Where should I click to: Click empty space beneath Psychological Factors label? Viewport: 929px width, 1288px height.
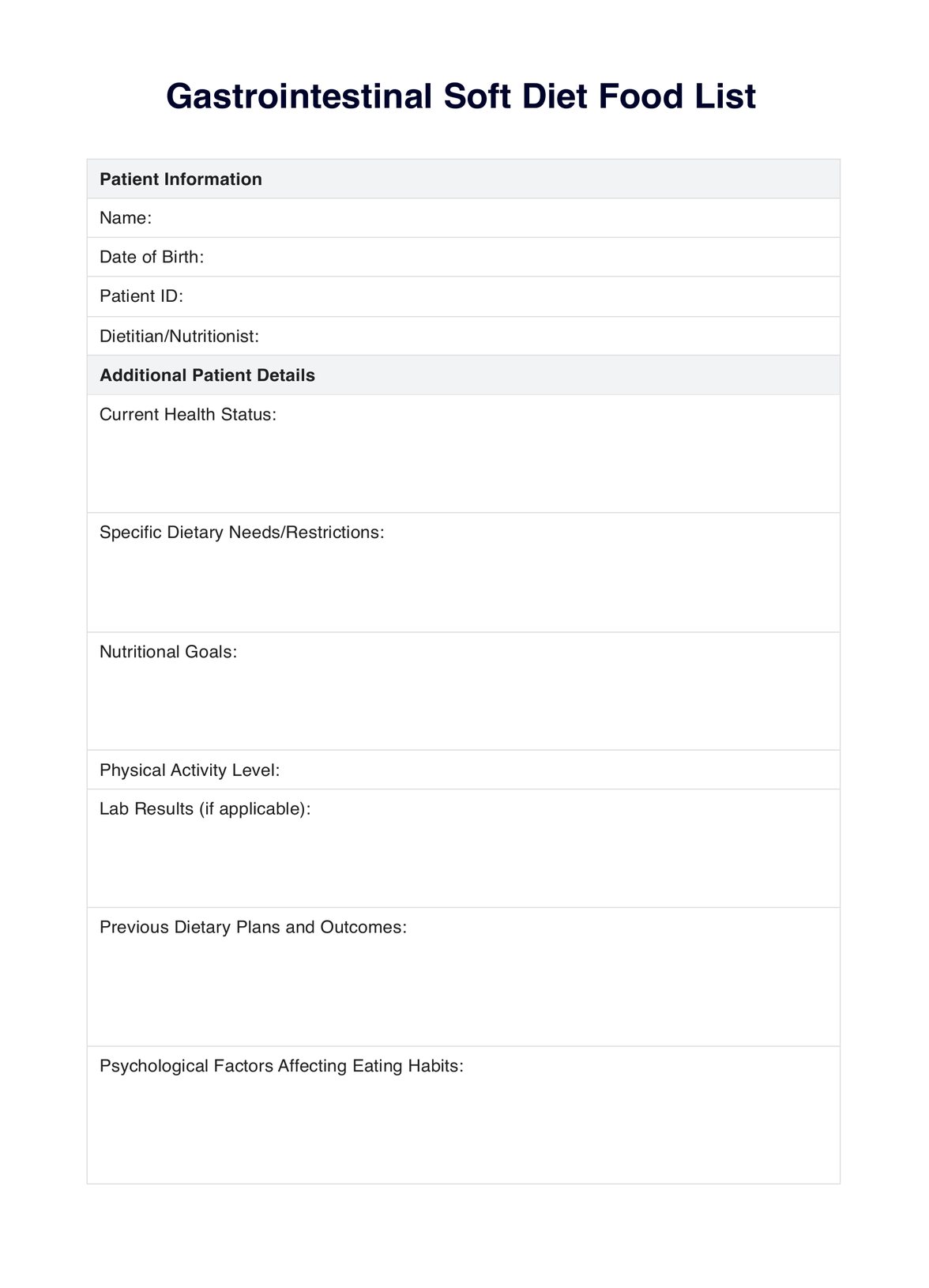[463, 1130]
